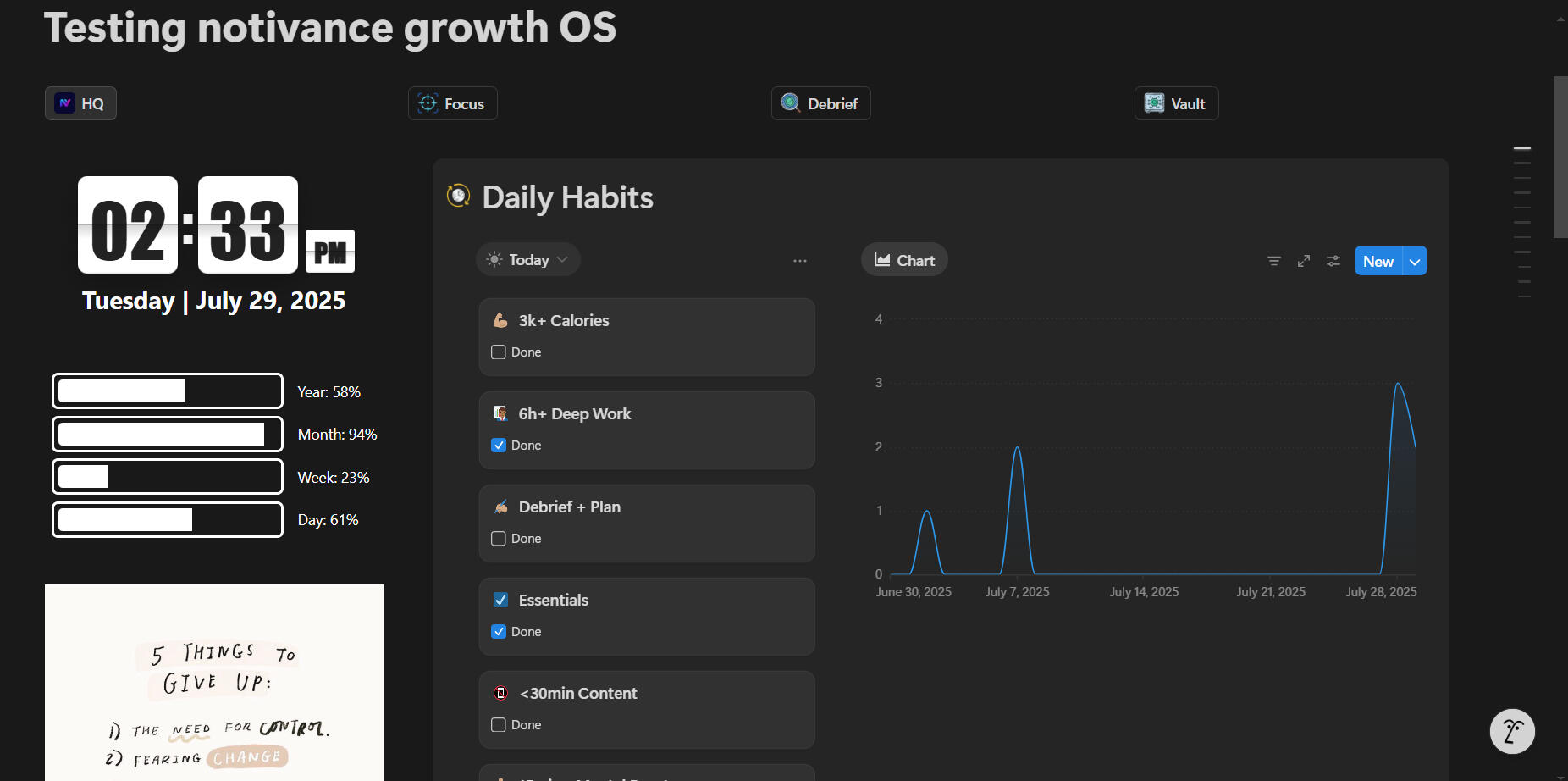1568x781 pixels.
Task: Go to the Focus page
Action: click(453, 103)
